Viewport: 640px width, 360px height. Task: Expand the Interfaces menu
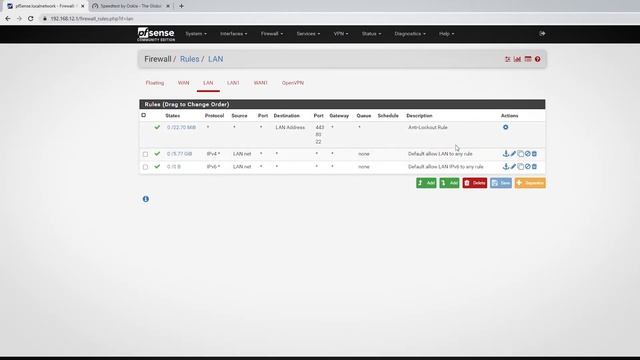[x=233, y=34]
